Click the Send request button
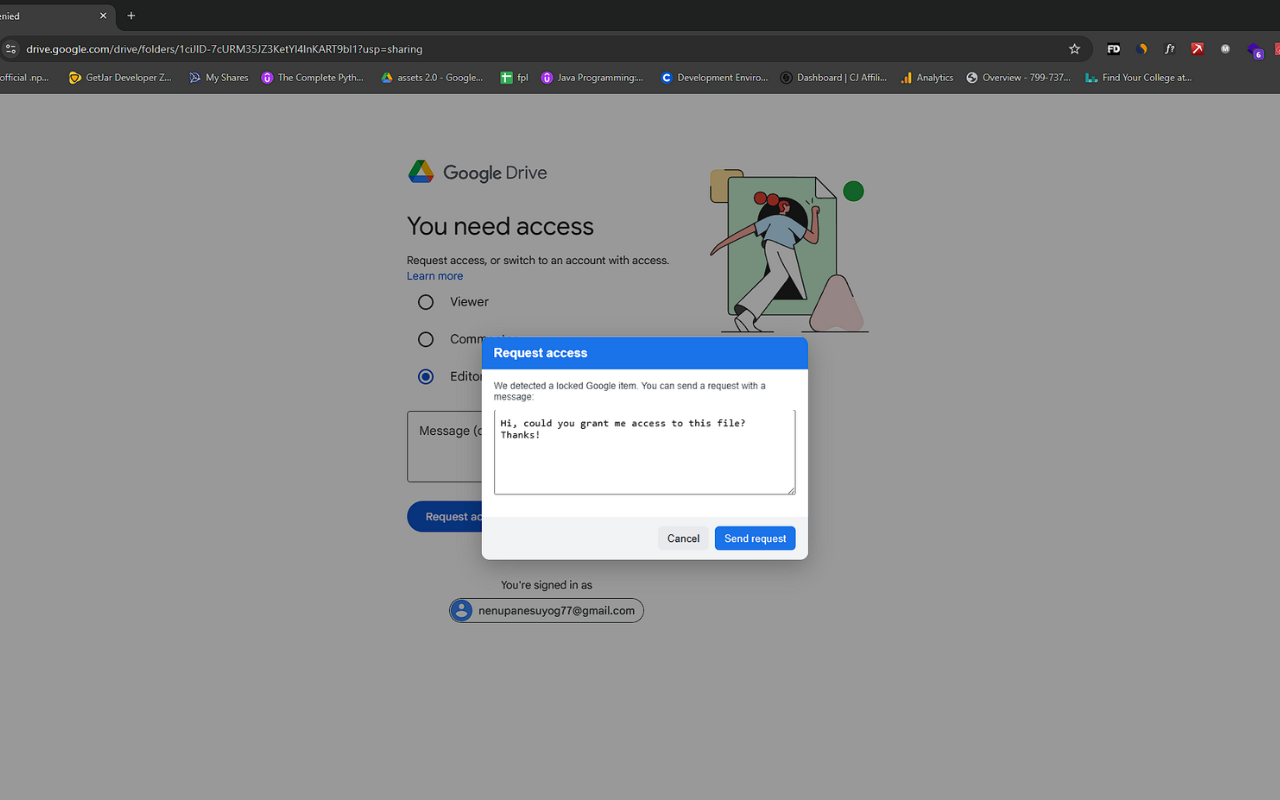This screenshot has width=1280, height=800. pyautogui.click(x=754, y=538)
